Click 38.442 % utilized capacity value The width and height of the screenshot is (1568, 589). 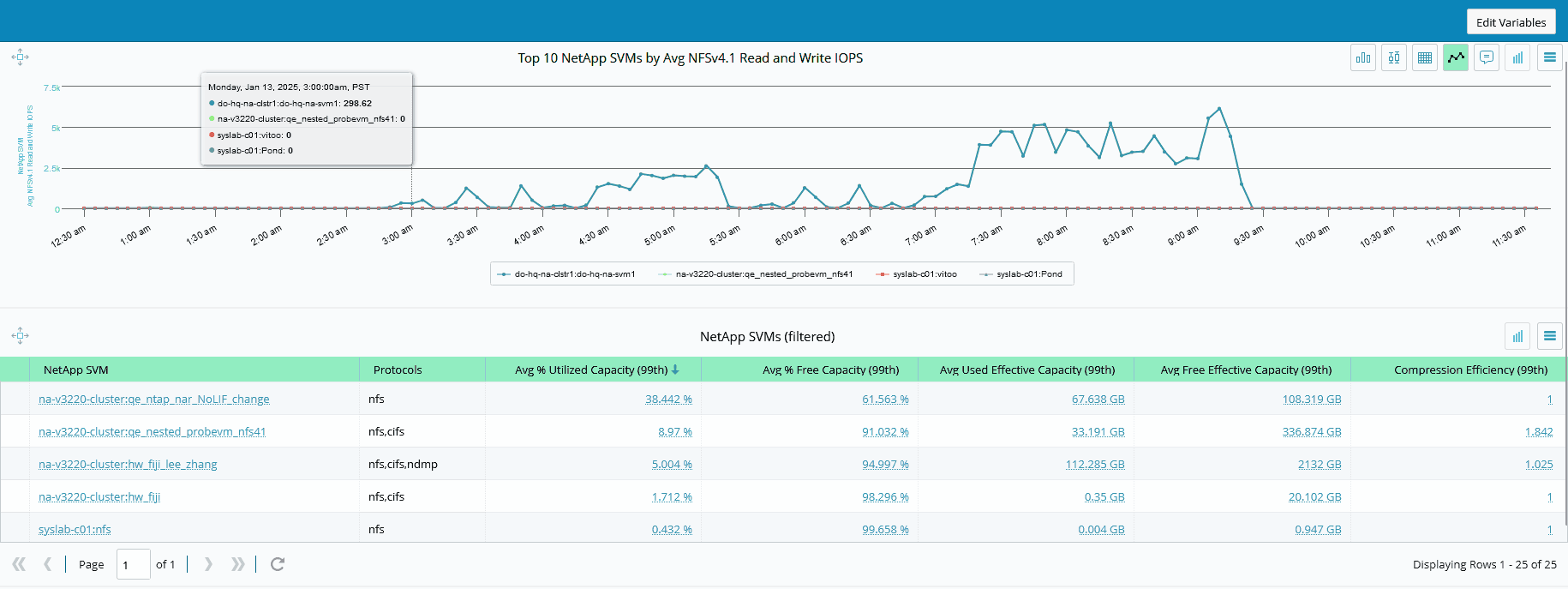click(x=668, y=399)
